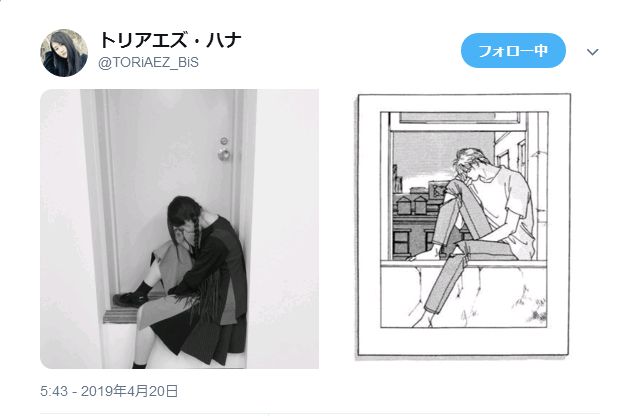Click the トリアエズ・ハナ display name
The height and width of the screenshot is (416, 633).
coord(170,40)
